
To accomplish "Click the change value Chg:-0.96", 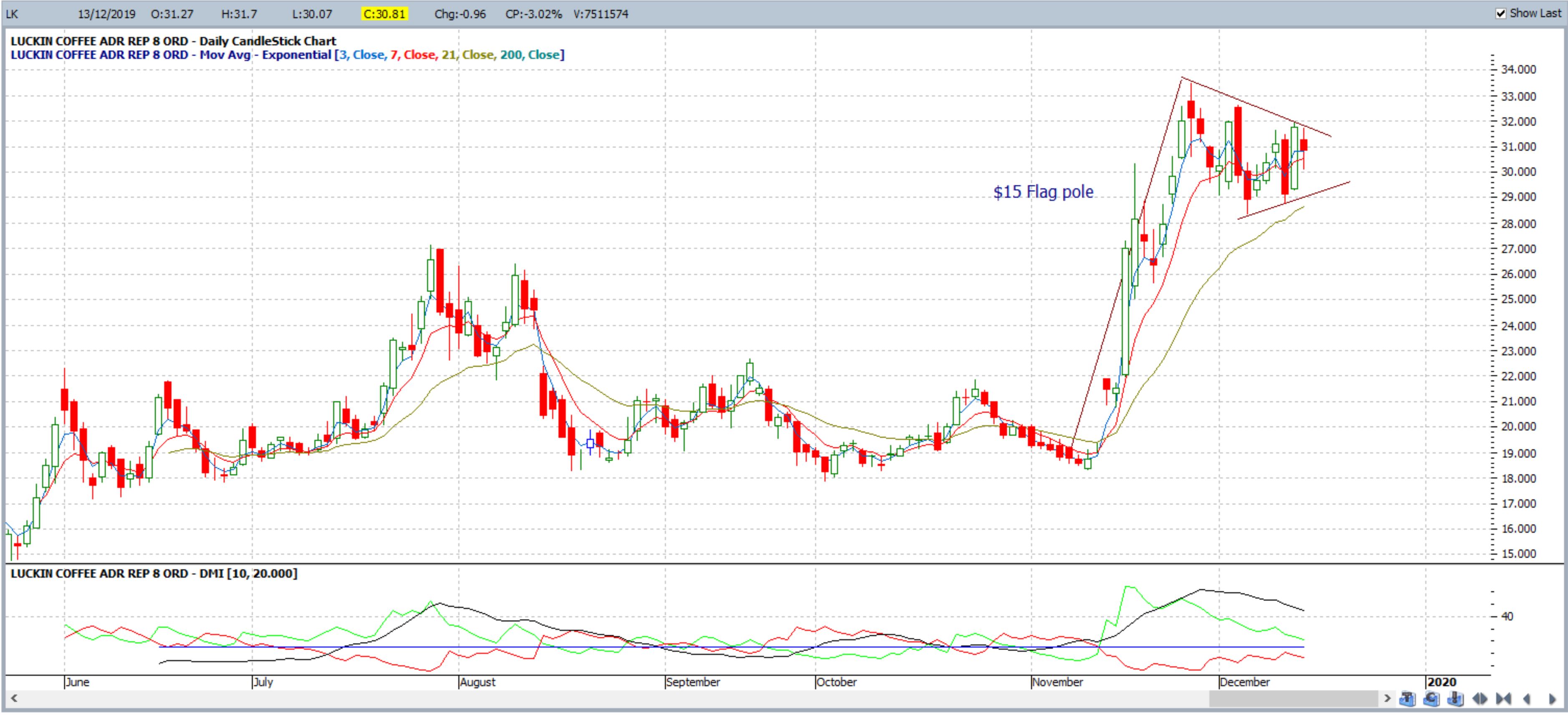I will point(460,14).
